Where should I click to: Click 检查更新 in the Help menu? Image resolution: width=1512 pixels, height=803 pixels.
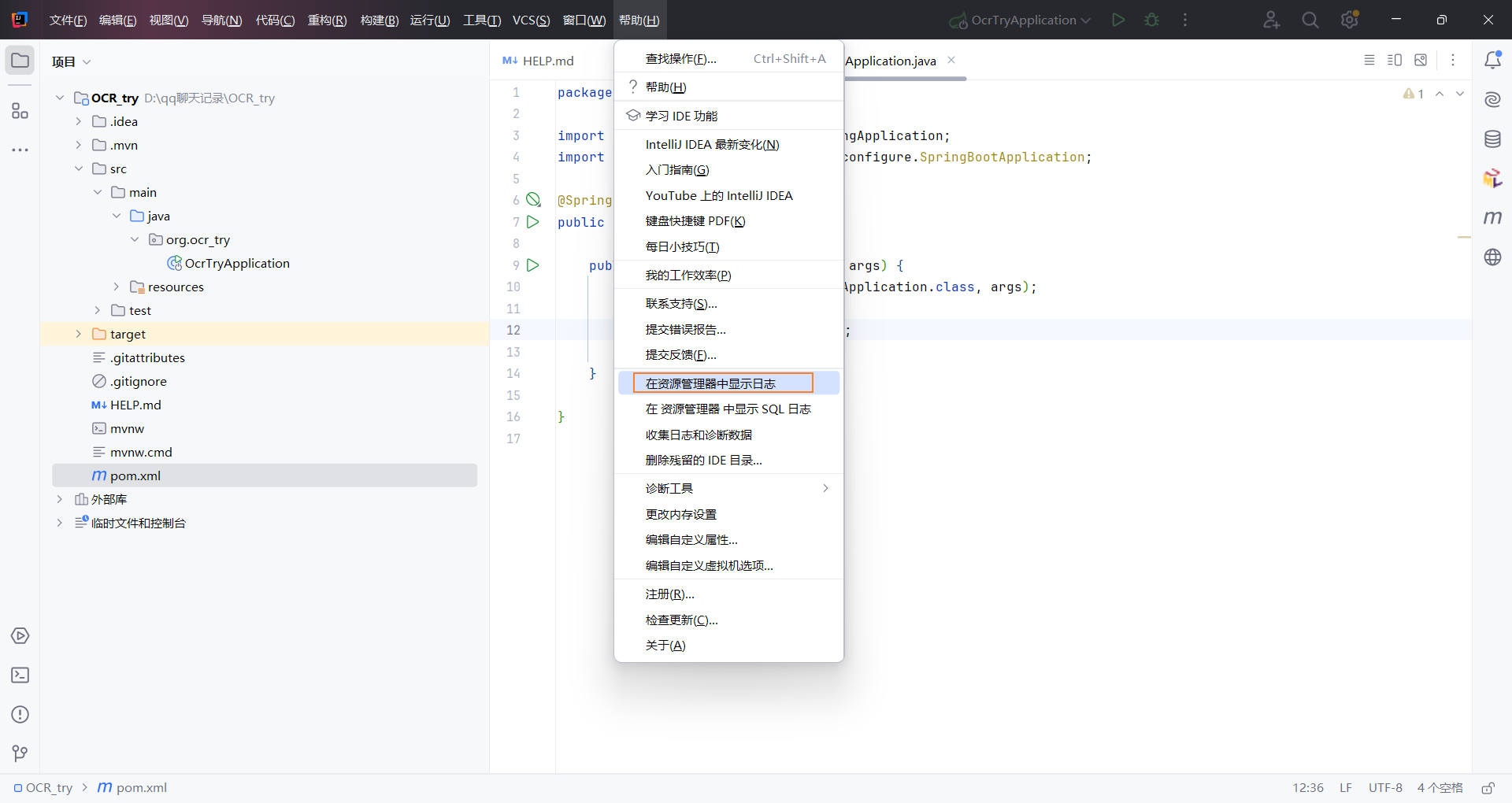coord(681,620)
